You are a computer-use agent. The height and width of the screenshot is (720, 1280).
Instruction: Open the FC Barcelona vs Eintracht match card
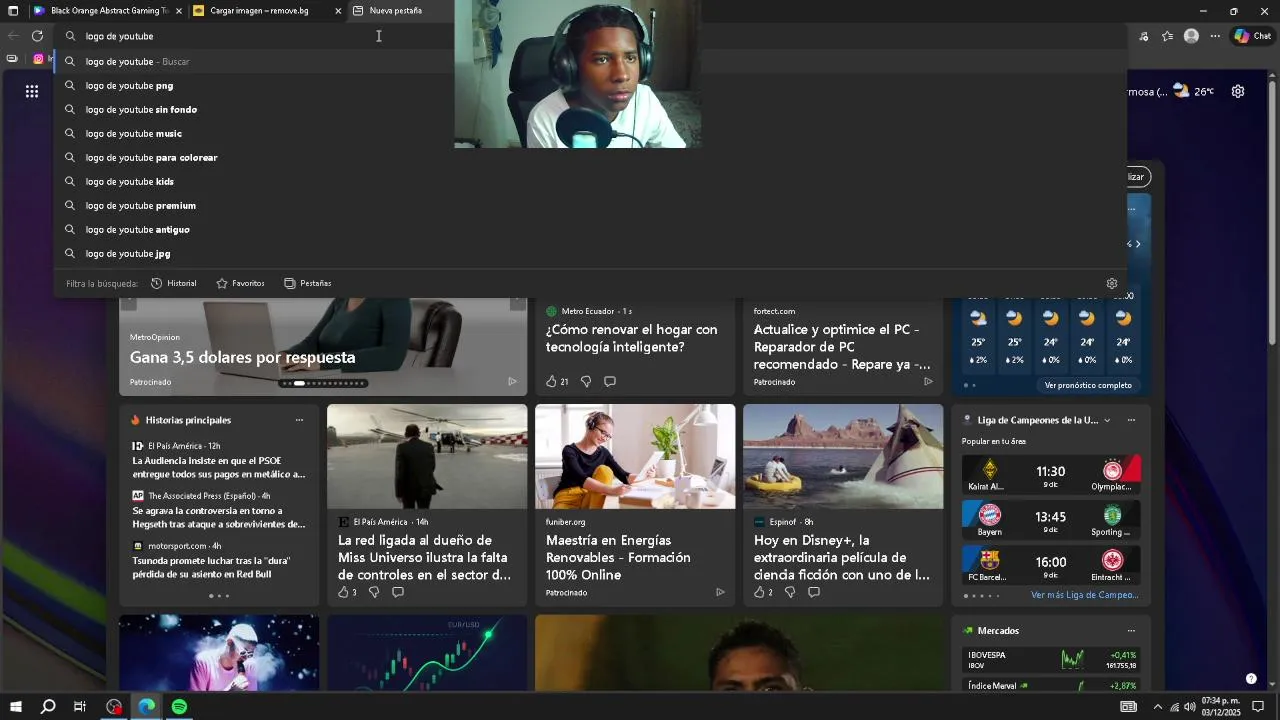tap(1051, 565)
